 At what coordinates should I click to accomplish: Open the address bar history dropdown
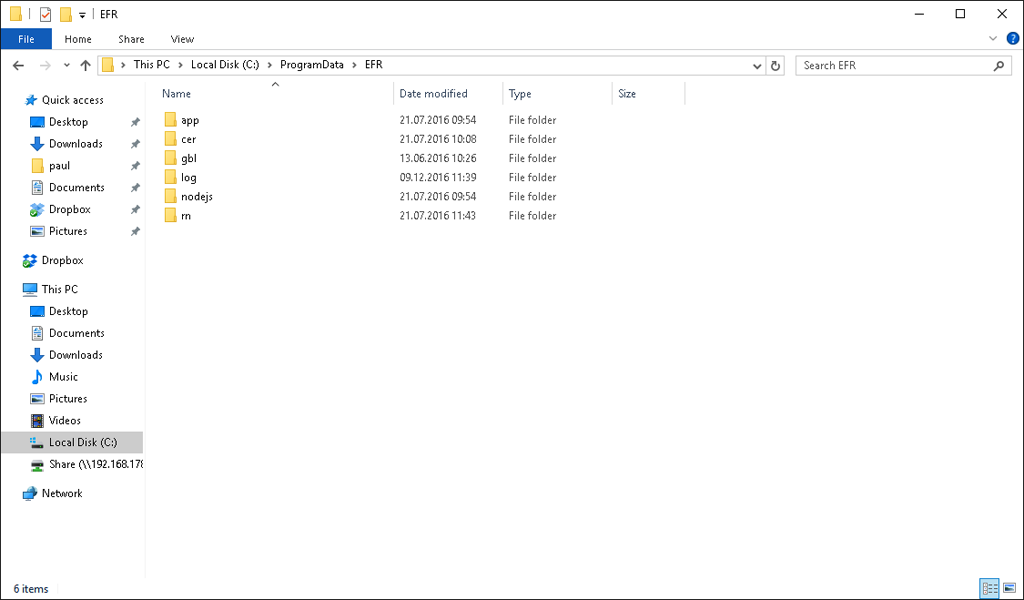(757, 65)
